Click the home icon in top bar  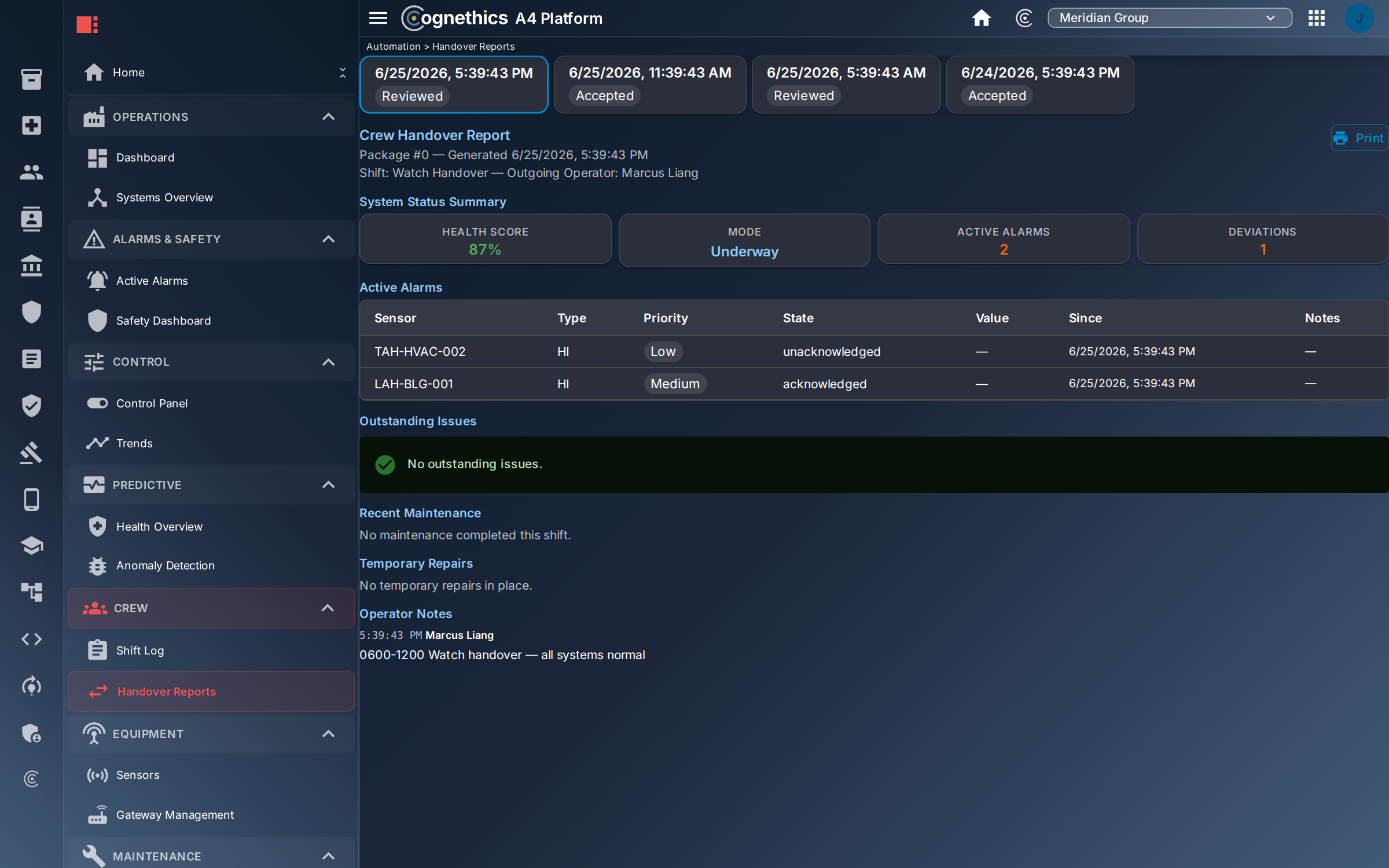[x=981, y=18]
